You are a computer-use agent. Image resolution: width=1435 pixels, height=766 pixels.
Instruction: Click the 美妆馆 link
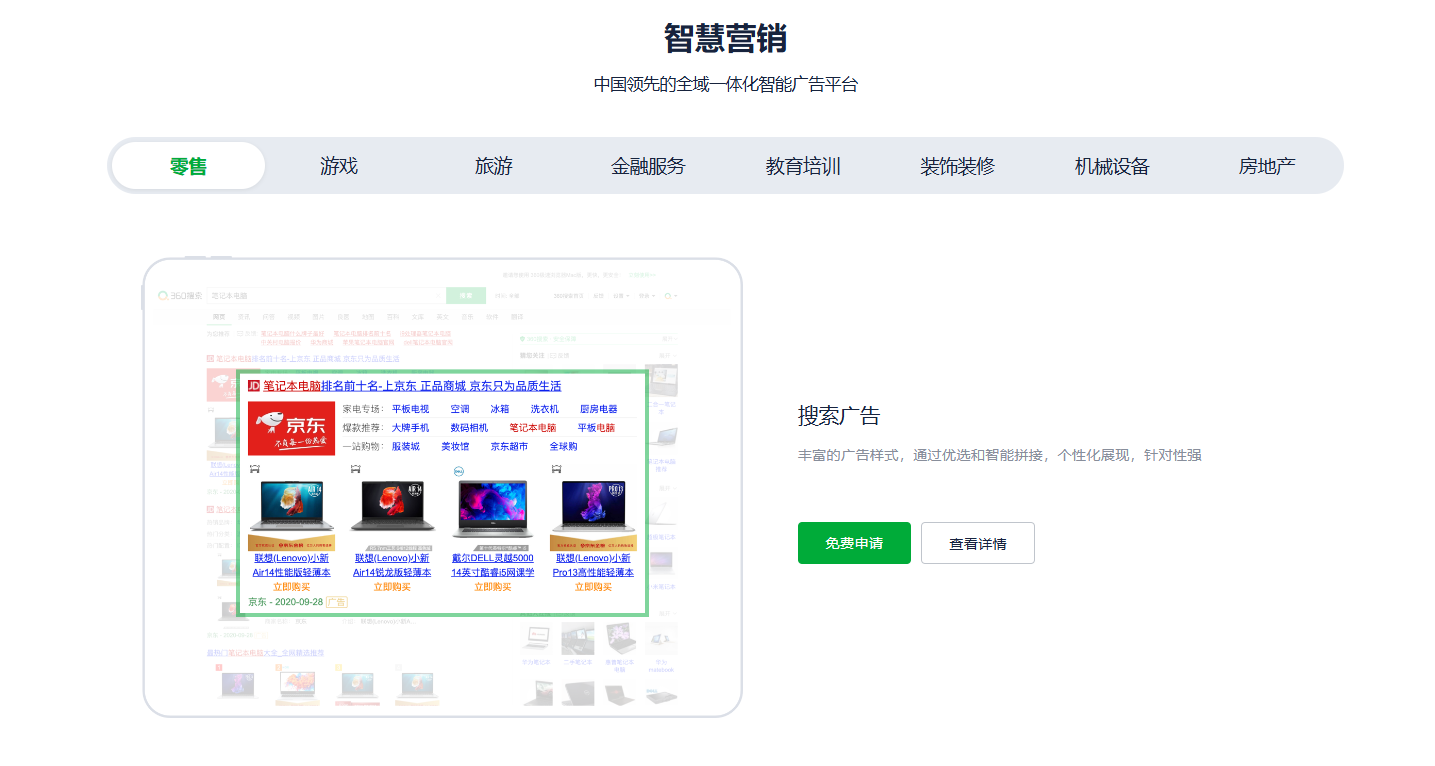pyautogui.click(x=455, y=446)
